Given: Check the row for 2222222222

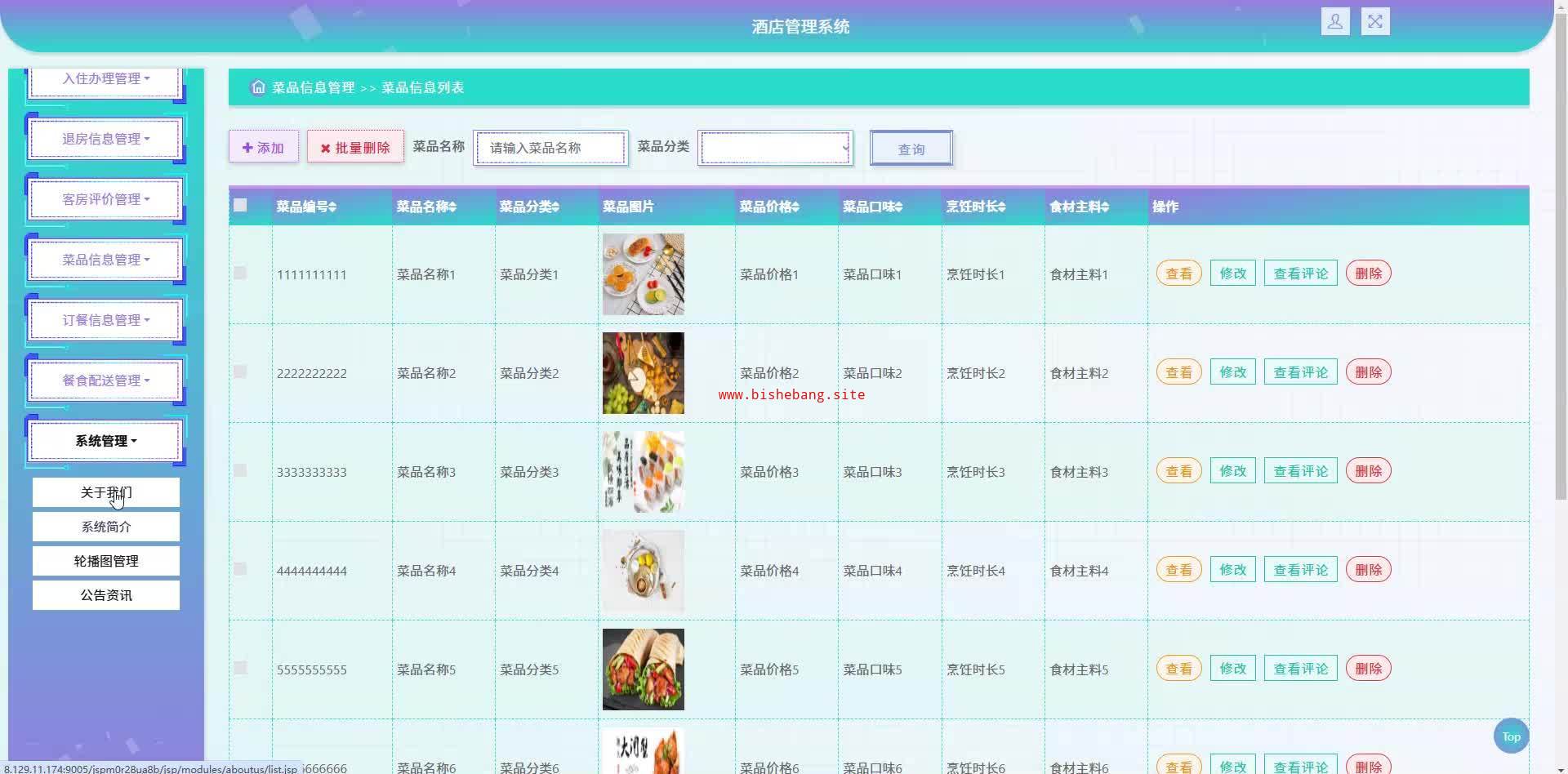Looking at the screenshot, I should click(240, 371).
